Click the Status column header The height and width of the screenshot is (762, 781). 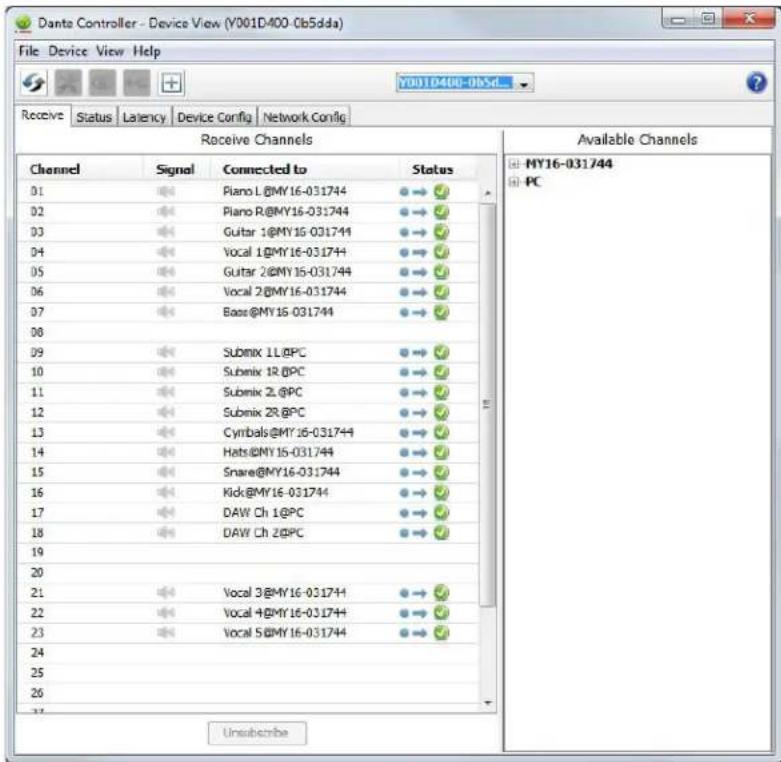tap(432, 169)
